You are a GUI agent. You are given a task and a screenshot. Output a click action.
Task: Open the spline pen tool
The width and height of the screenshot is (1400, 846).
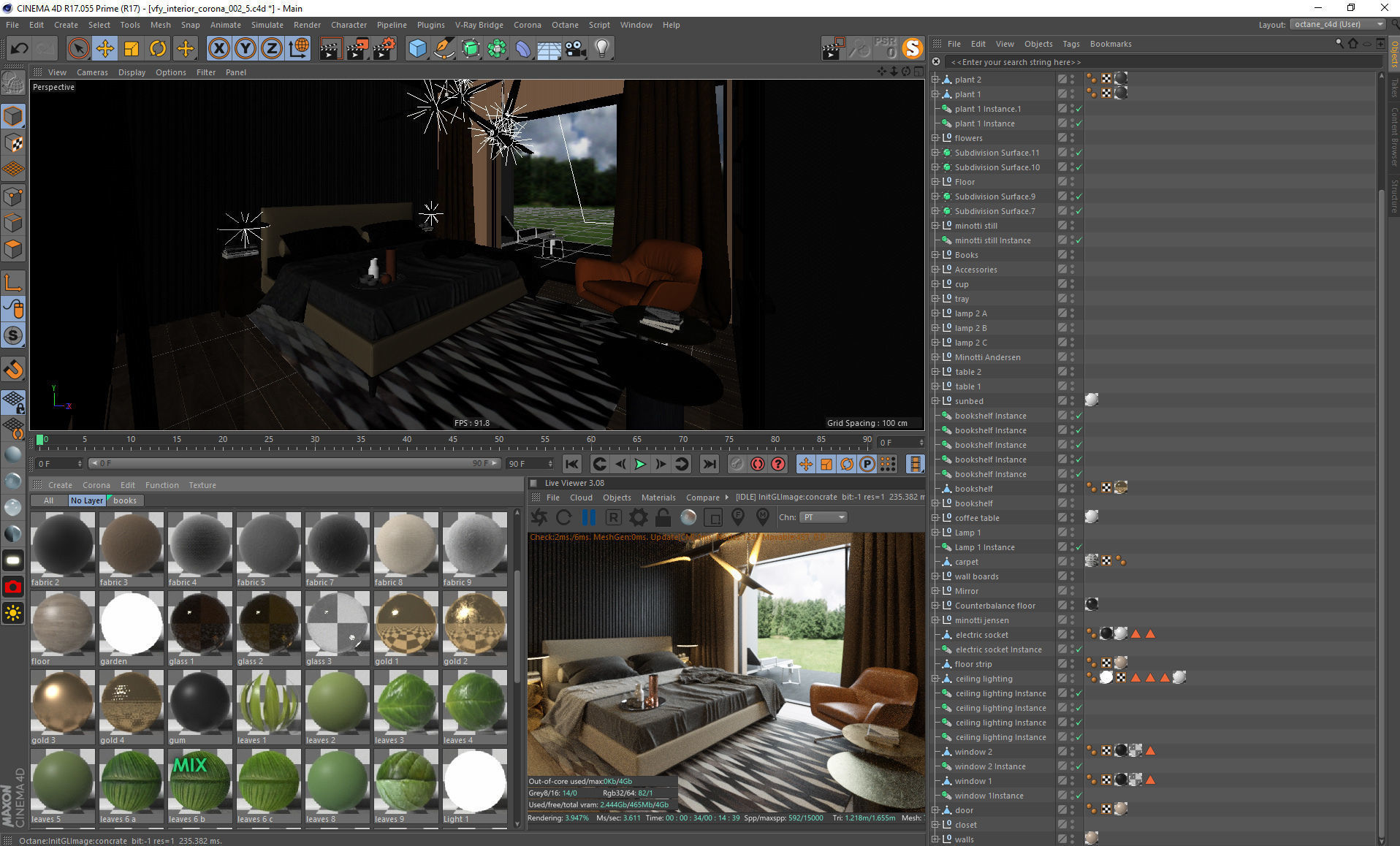[444, 49]
